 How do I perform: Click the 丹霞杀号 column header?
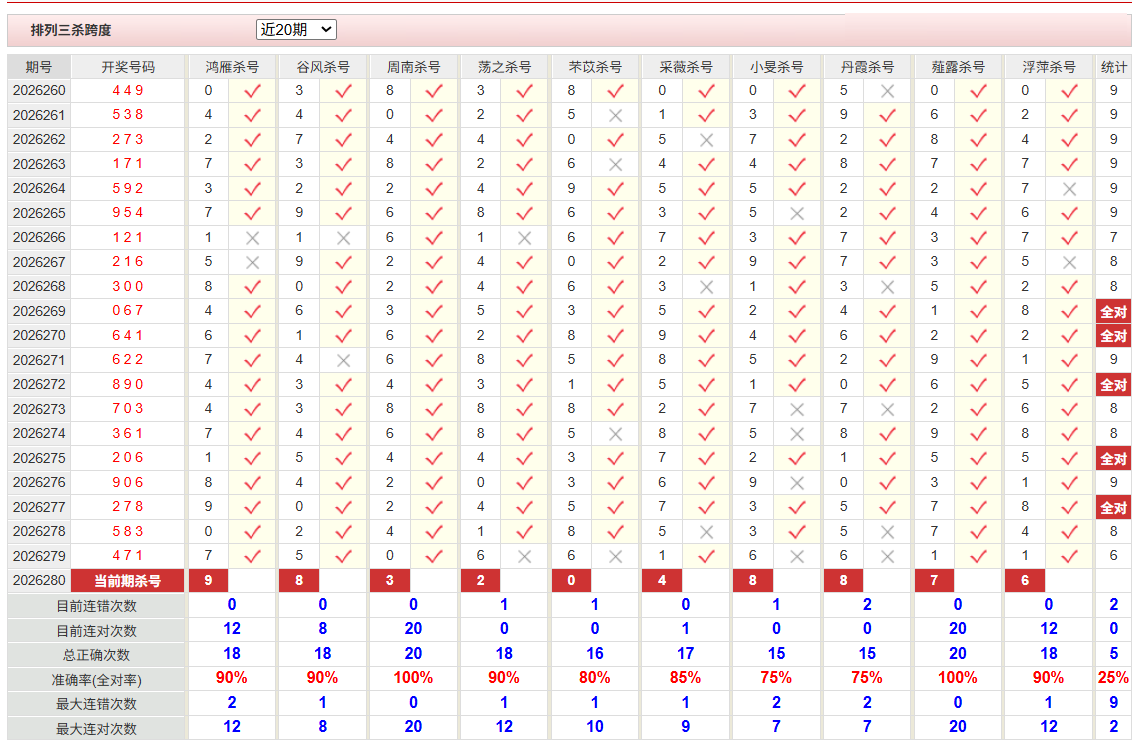pyautogui.click(x=867, y=67)
